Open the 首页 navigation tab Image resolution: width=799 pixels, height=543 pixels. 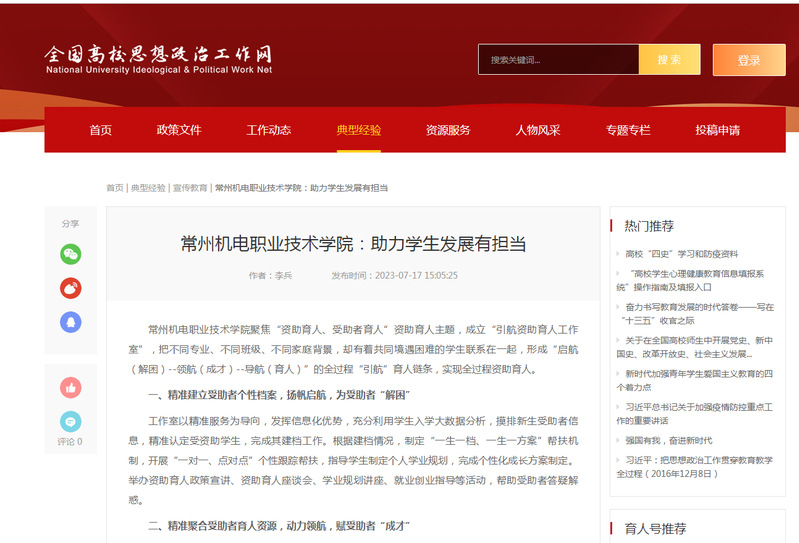100,130
